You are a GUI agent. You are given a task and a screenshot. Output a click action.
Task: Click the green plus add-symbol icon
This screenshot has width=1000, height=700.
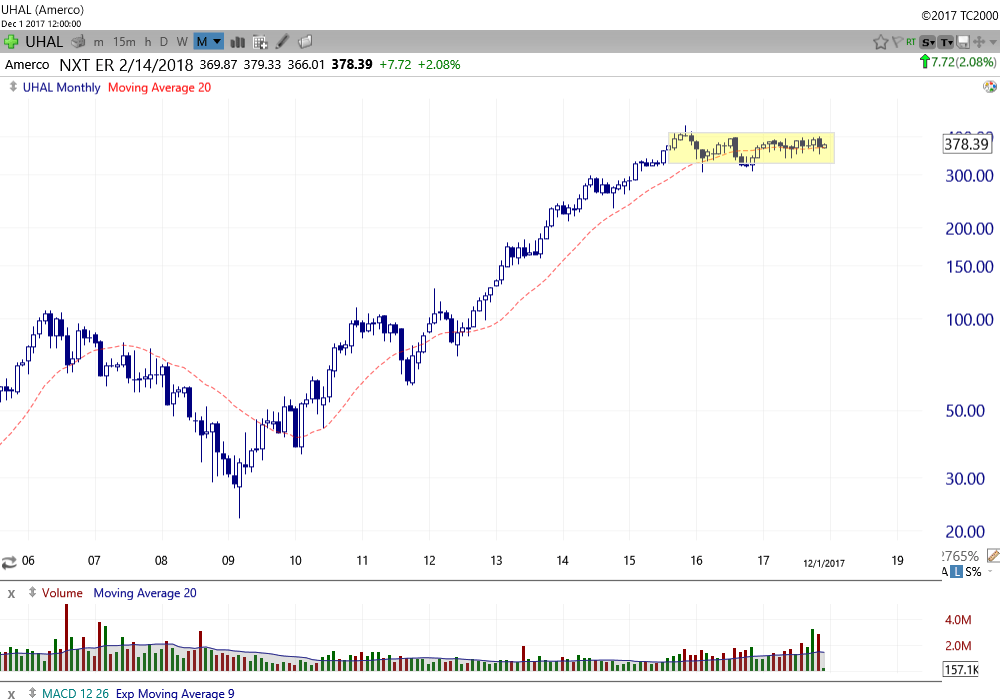tap(11, 41)
